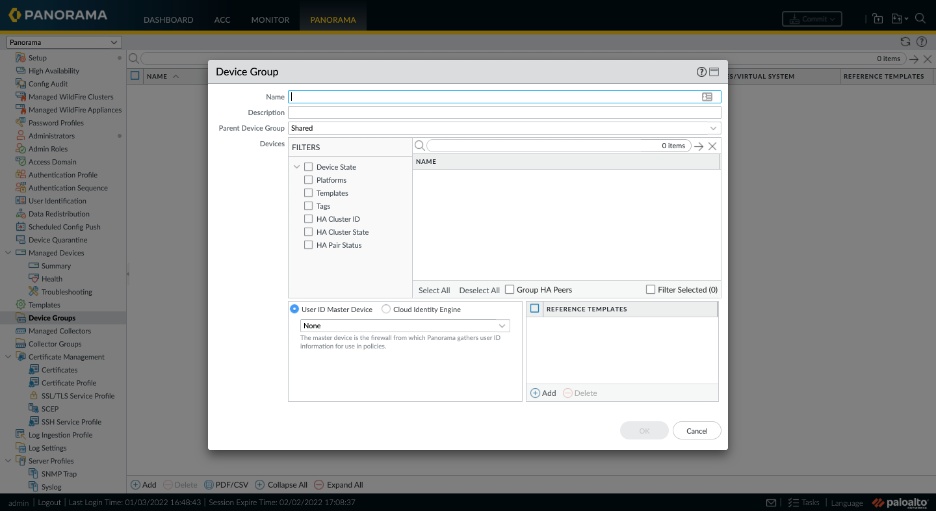This screenshot has width=936, height=512.
Task: Click the Device Quarantine icon
Action: point(20,240)
